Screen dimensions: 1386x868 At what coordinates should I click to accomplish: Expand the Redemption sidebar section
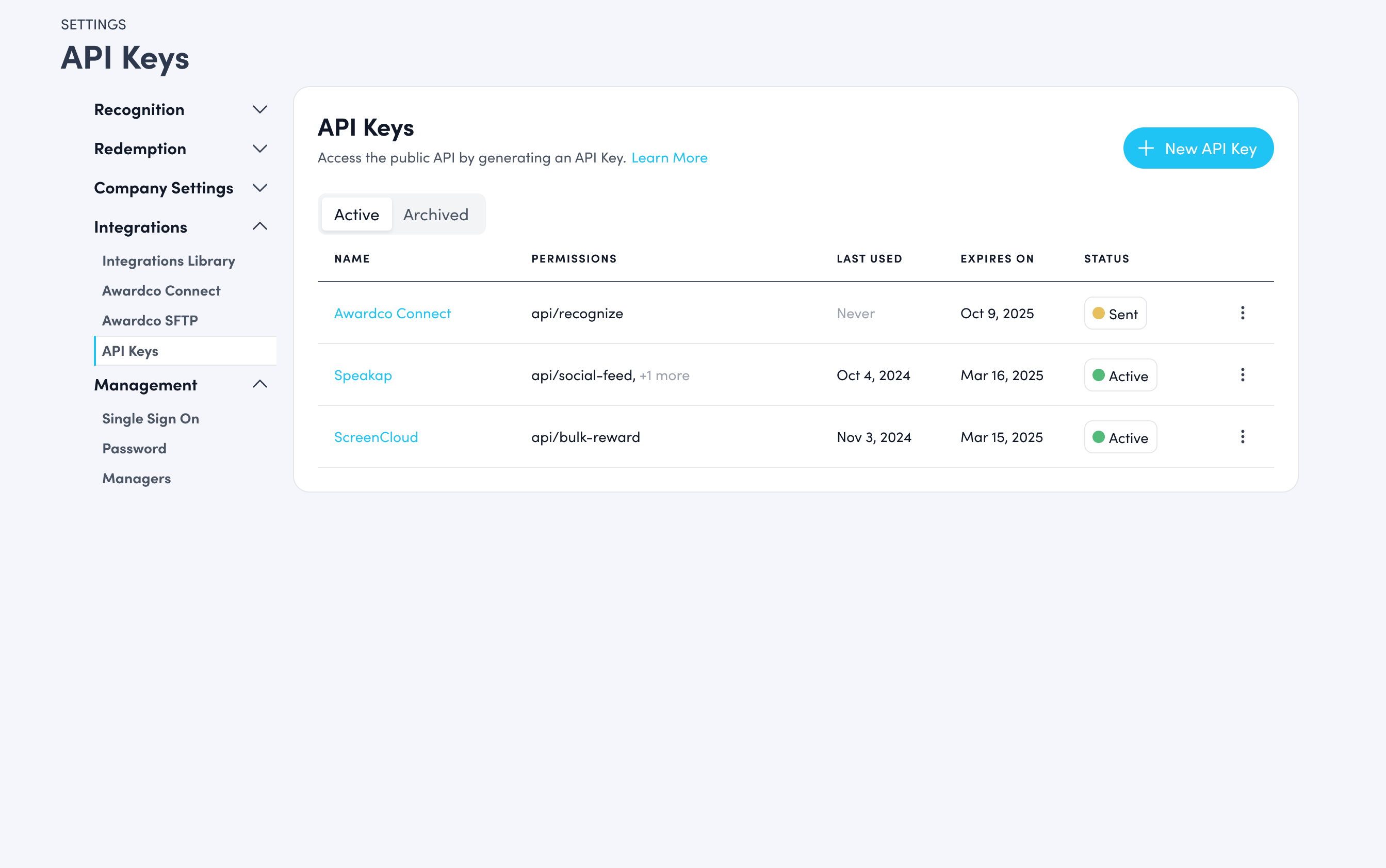click(259, 149)
